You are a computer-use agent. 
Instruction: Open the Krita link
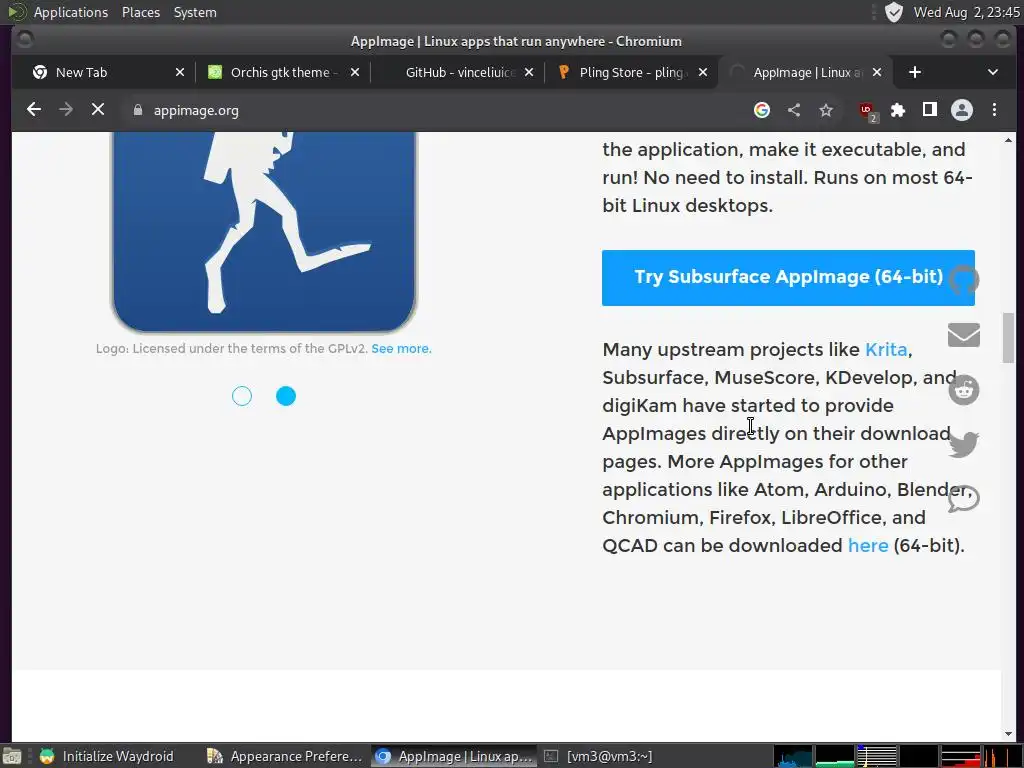(x=886, y=350)
